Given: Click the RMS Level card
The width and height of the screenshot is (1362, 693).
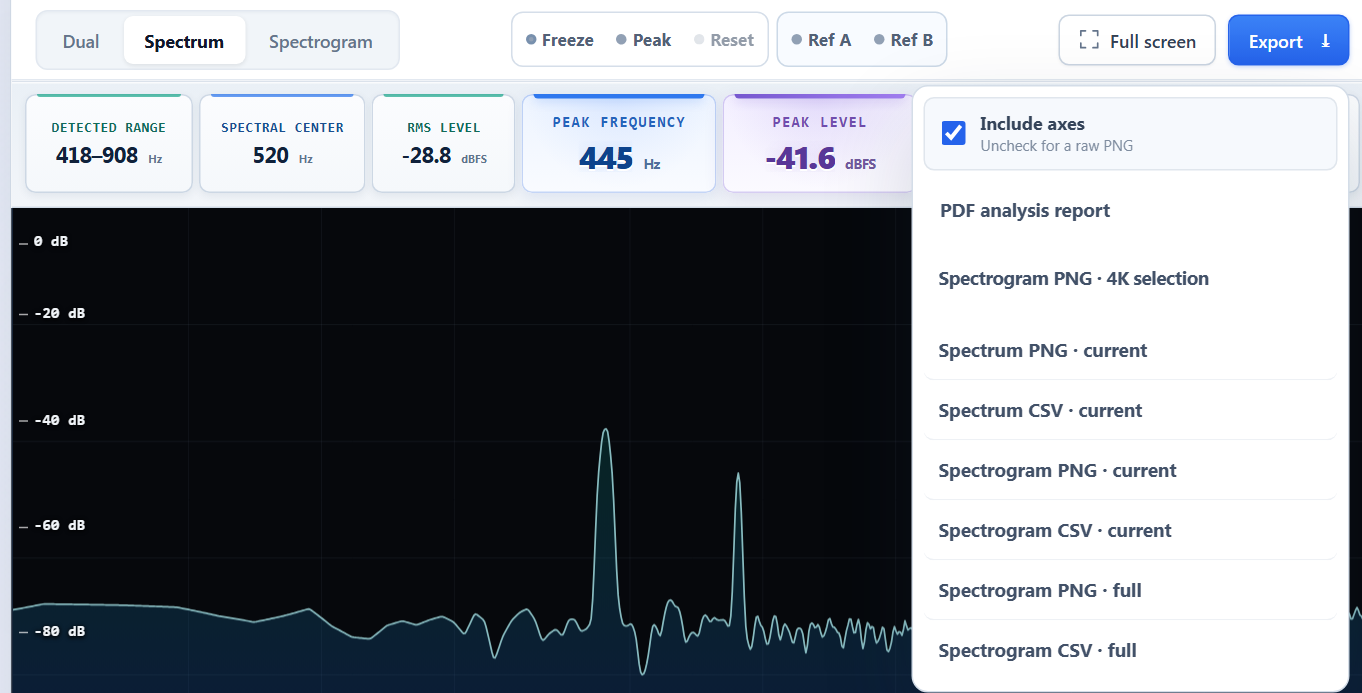Looking at the screenshot, I should tap(444, 143).
